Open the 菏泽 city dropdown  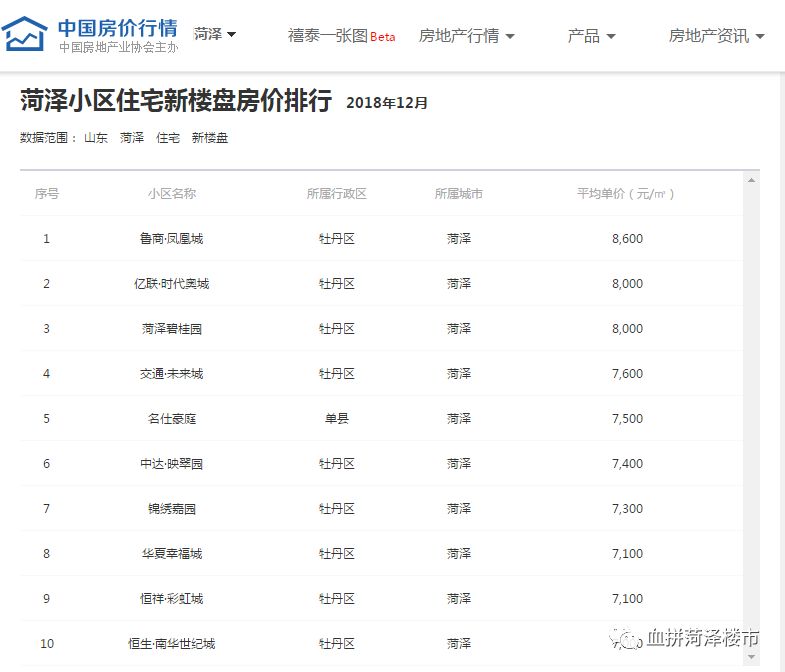point(215,35)
